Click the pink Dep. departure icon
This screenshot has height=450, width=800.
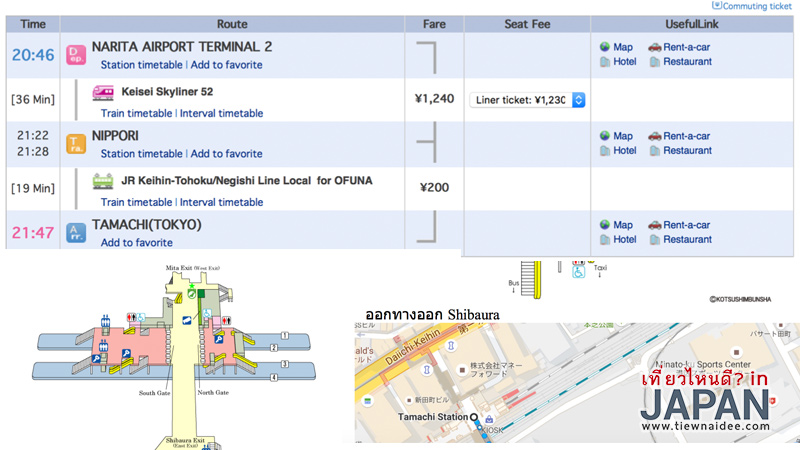pyautogui.click(x=76, y=55)
